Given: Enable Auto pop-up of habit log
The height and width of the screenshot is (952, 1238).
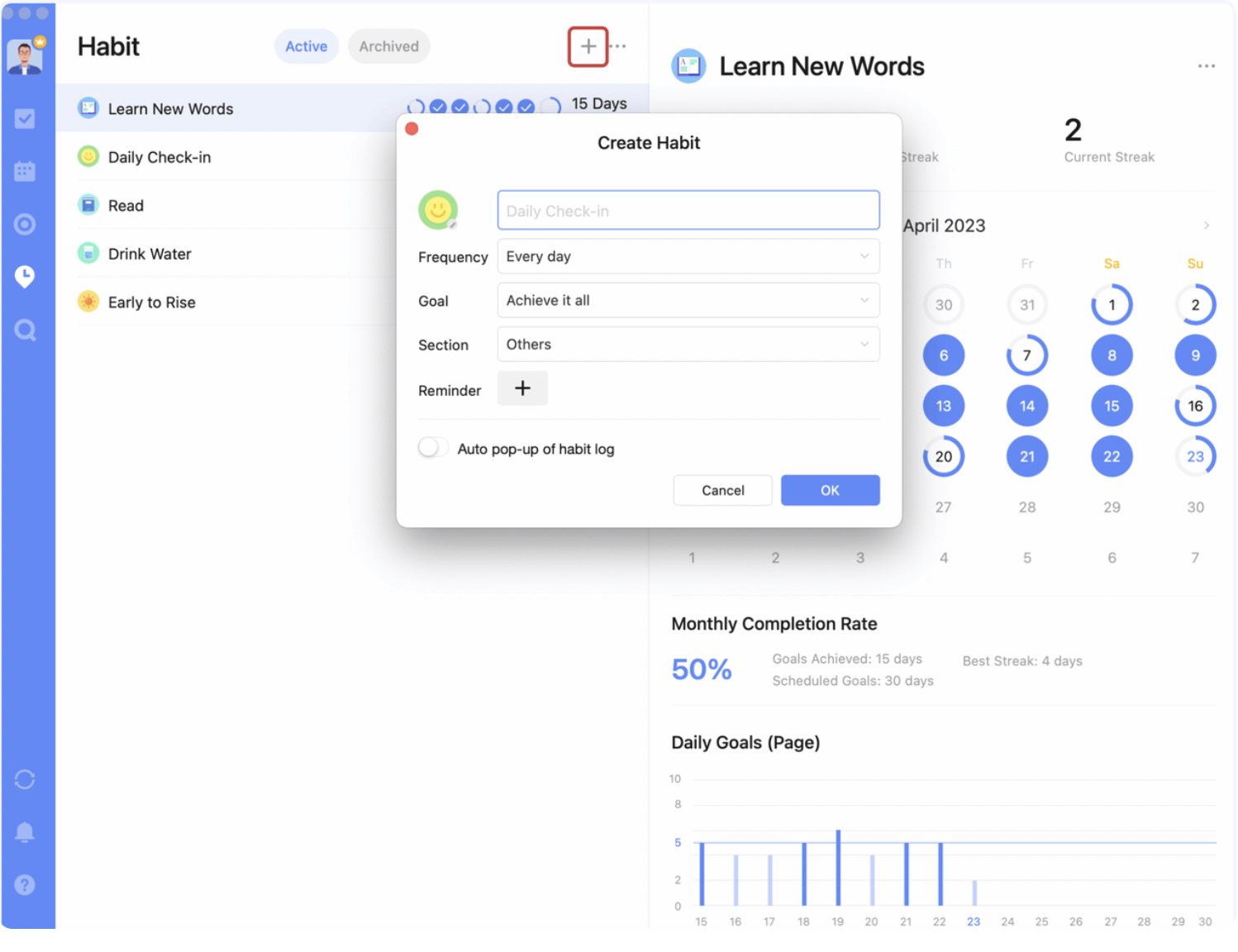Looking at the screenshot, I should pyautogui.click(x=432, y=446).
